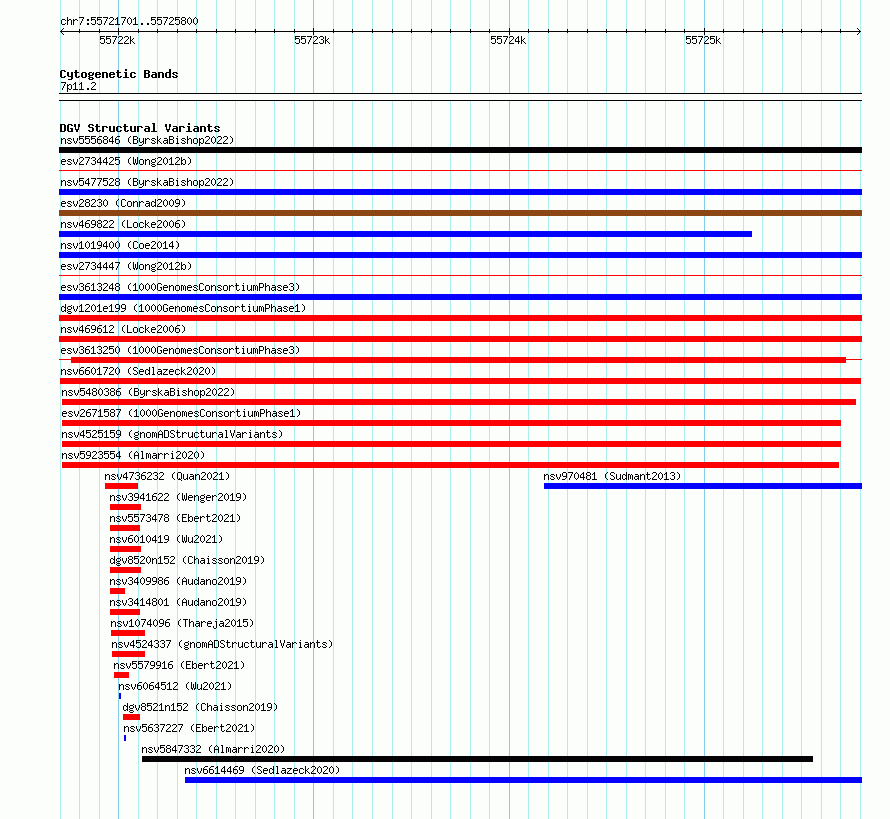Select the red bar of dgv8521n152
The width and height of the screenshot is (890, 819).
point(131,717)
